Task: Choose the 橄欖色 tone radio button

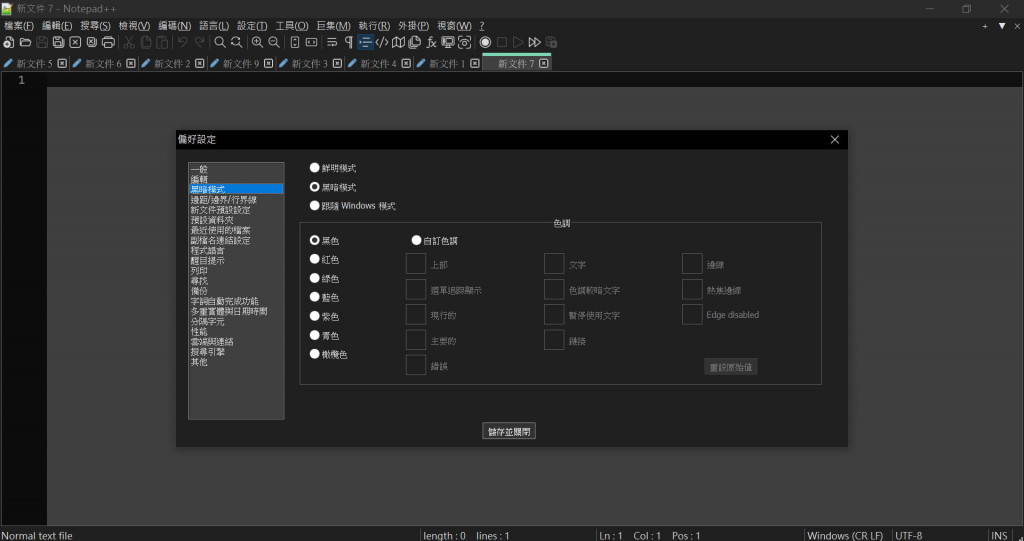Action: (315, 354)
